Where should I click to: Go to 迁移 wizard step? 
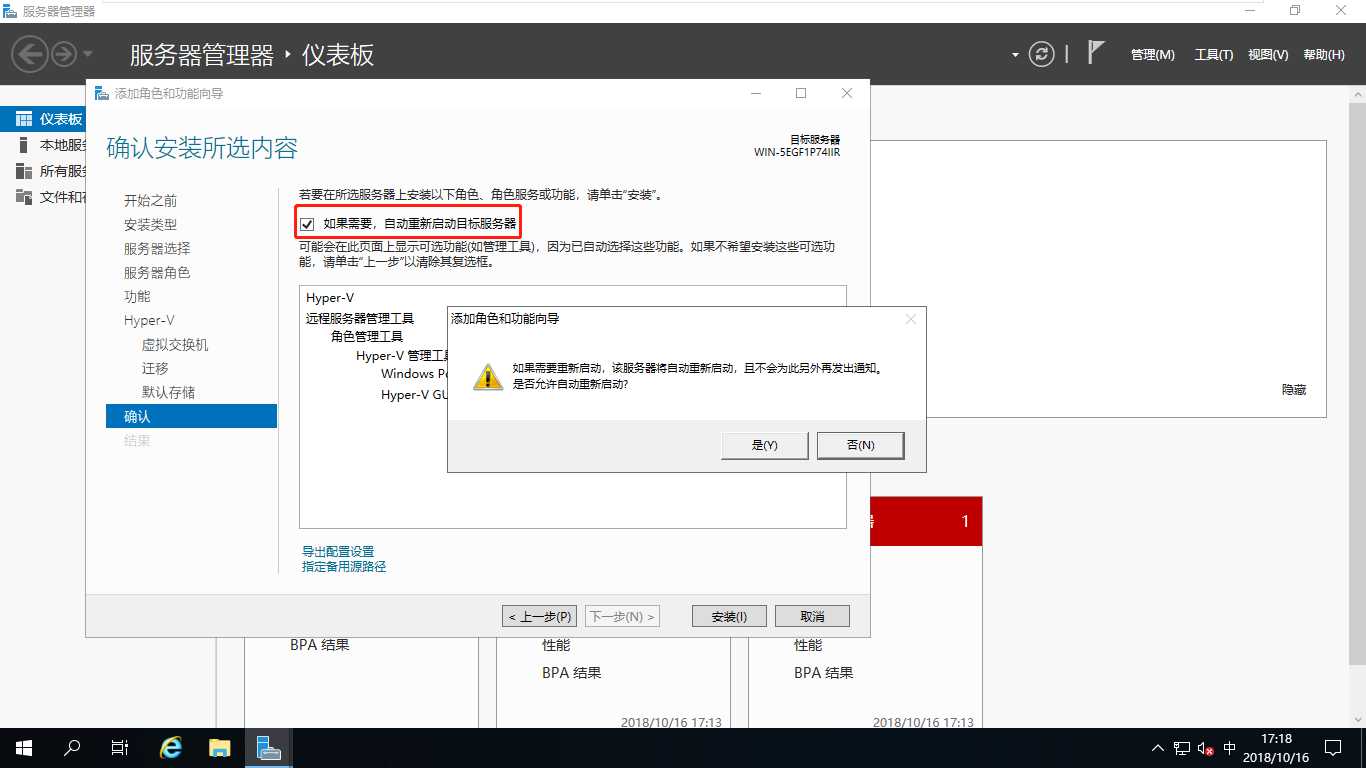click(155, 369)
